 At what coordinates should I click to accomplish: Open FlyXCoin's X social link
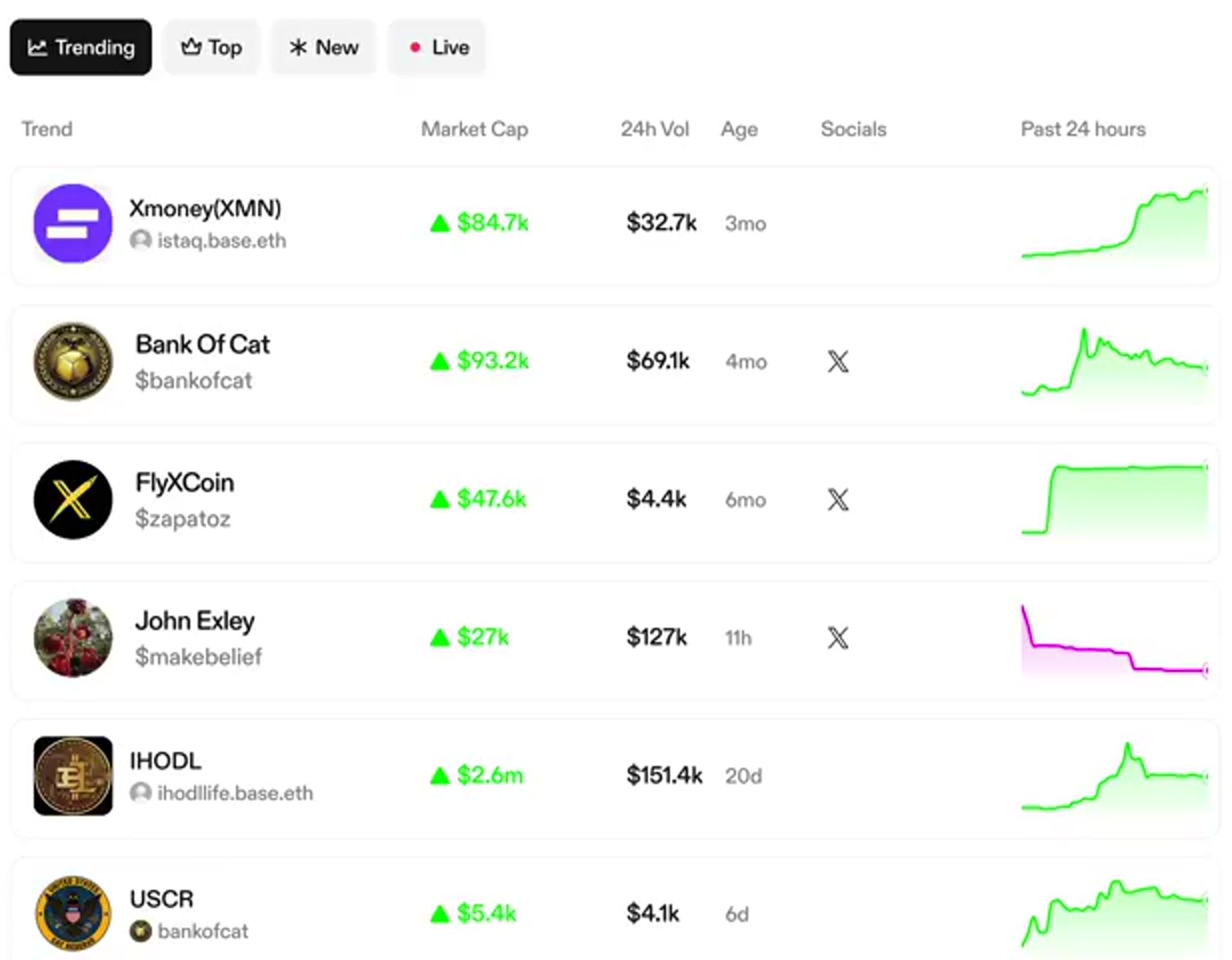(837, 499)
